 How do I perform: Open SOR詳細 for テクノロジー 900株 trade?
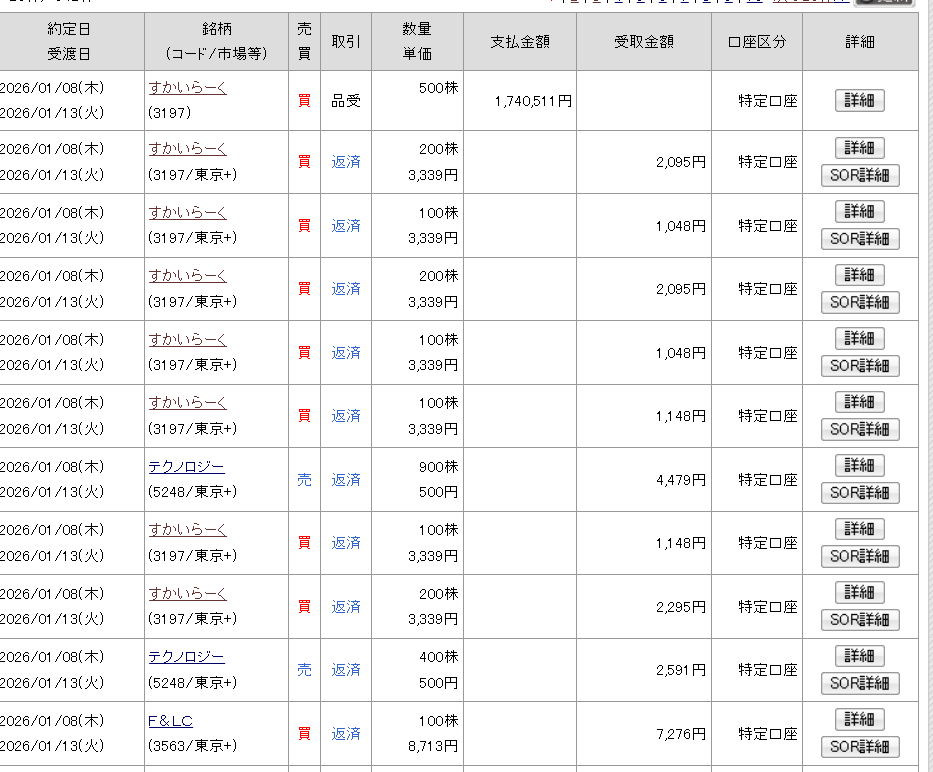(x=859, y=493)
